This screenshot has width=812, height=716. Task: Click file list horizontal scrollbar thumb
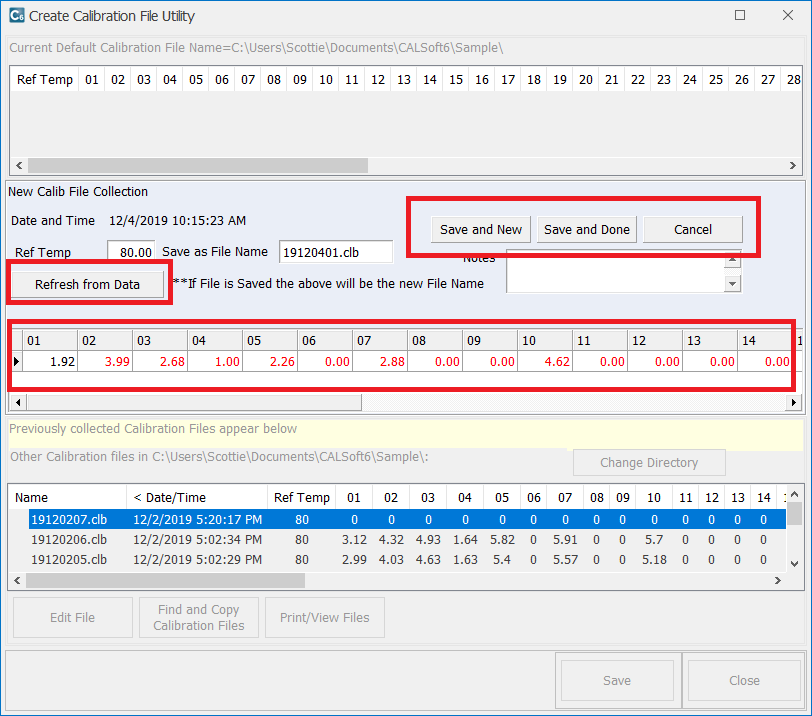(166, 581)
